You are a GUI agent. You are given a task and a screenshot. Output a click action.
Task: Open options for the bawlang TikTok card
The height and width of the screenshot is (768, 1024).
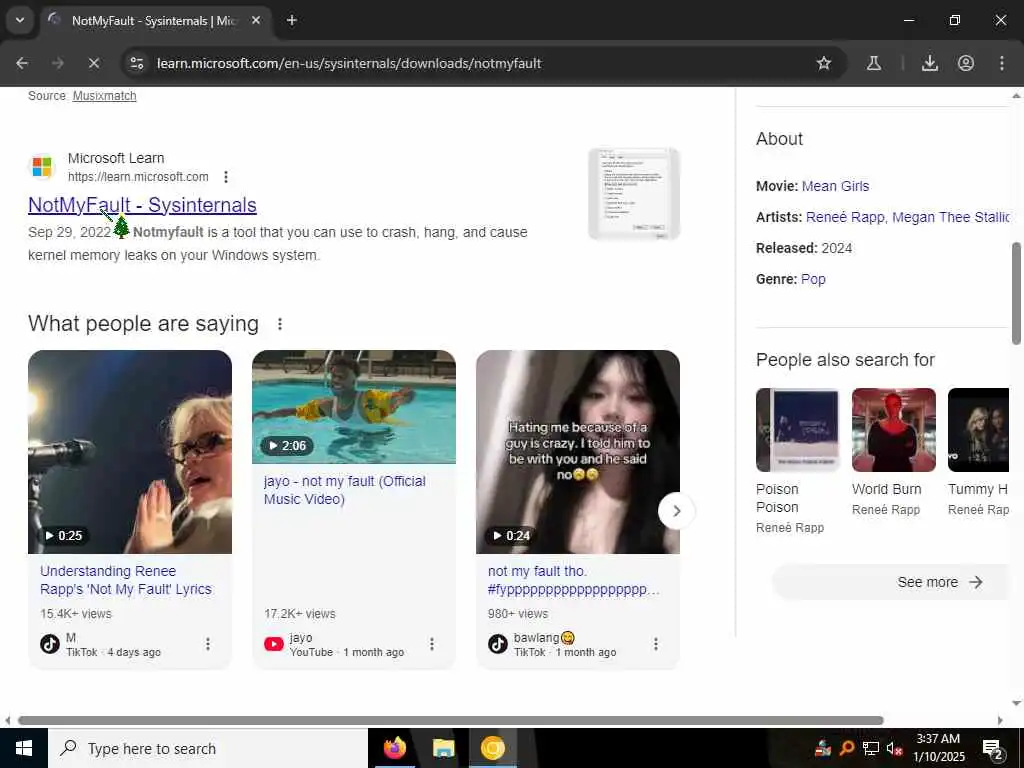[x=656, y=645]
